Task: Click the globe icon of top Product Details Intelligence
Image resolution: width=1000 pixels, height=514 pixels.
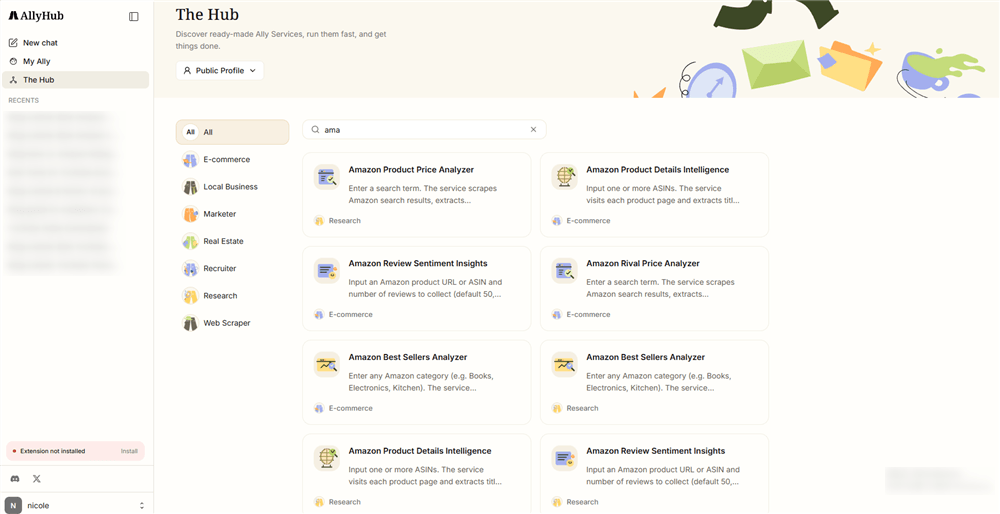Action: click(564, 177)
